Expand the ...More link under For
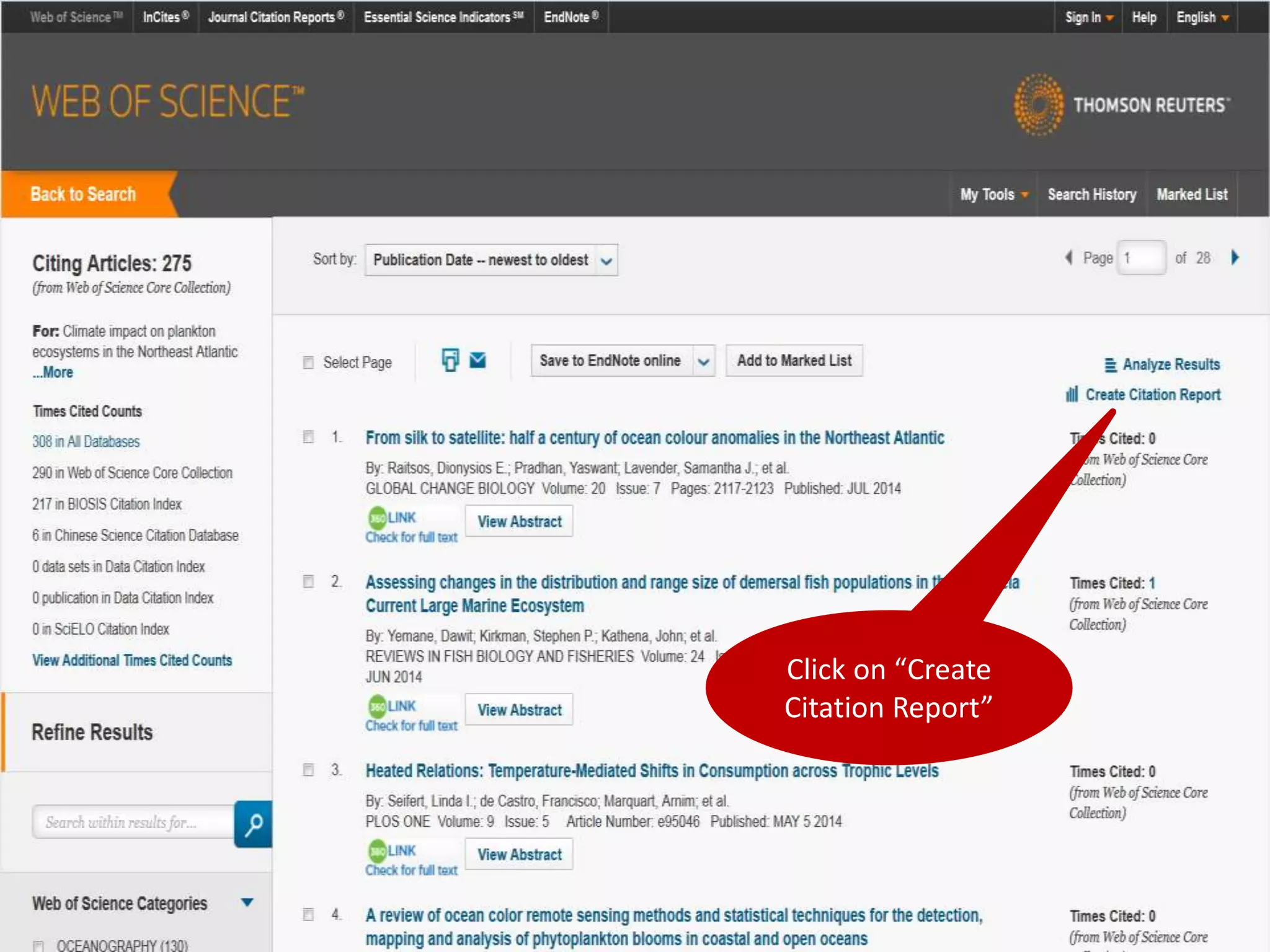 (53, 372)
